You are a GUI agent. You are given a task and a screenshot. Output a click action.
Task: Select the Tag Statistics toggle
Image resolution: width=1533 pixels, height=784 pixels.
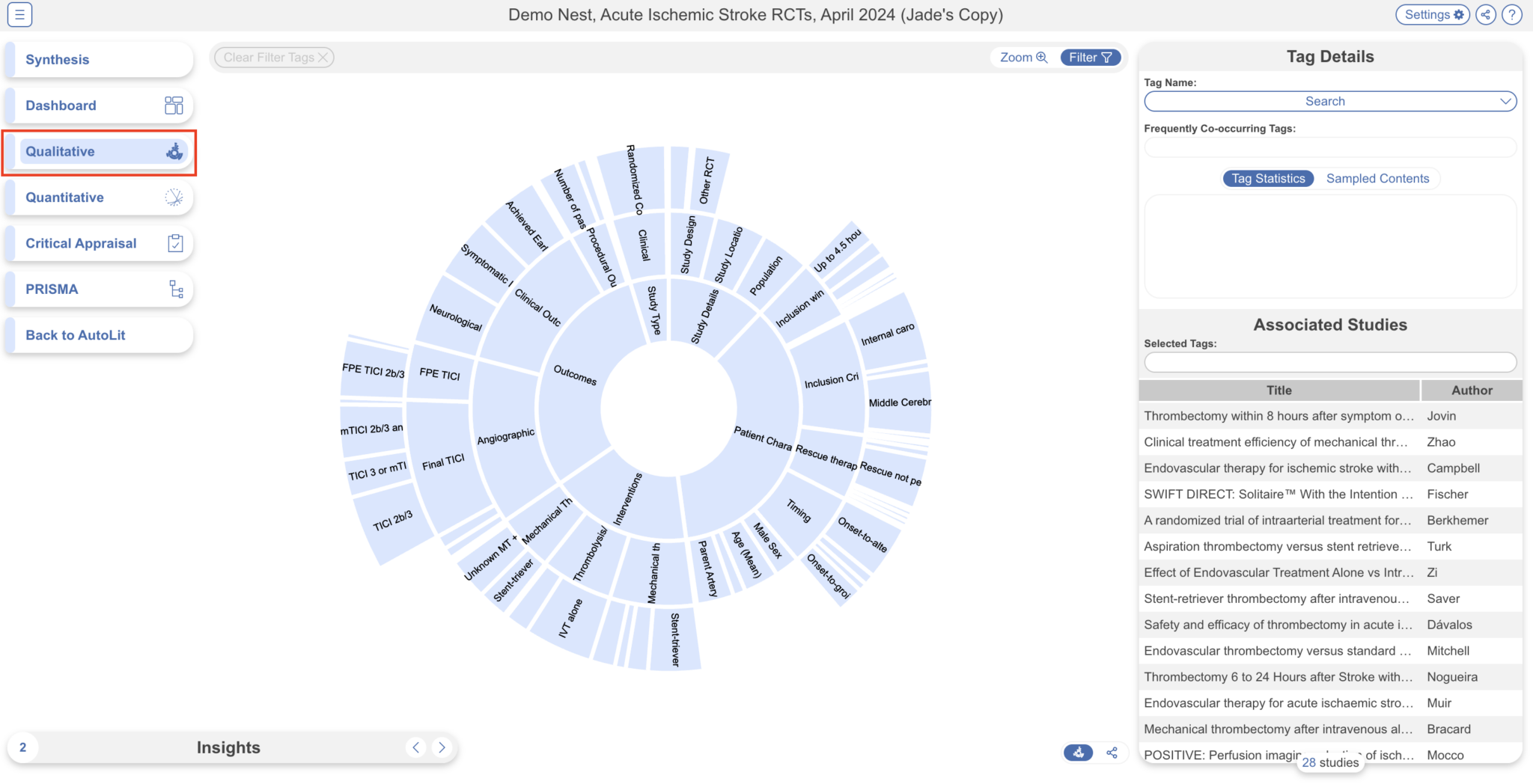tap(1267, 178)
